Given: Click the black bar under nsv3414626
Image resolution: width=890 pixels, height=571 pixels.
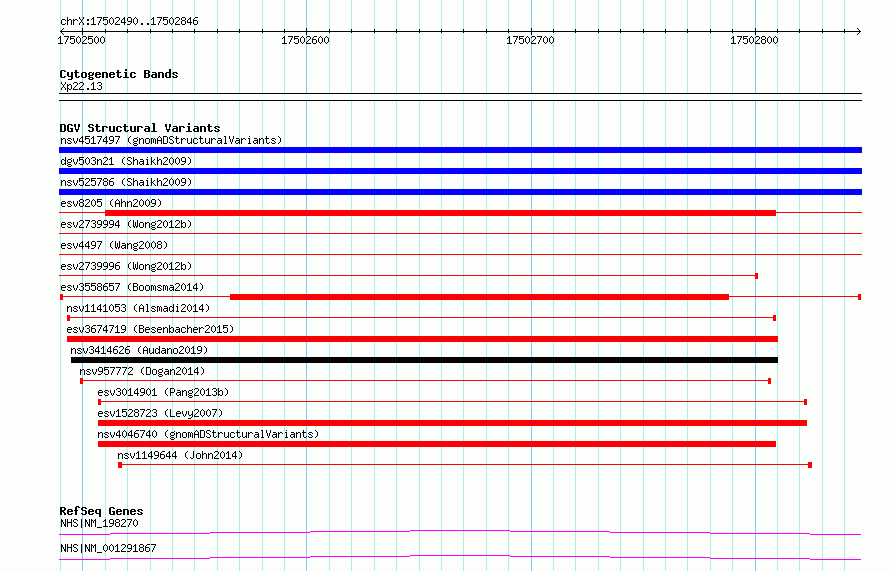Looking at the screenshot, I should (x=425, y=360).
